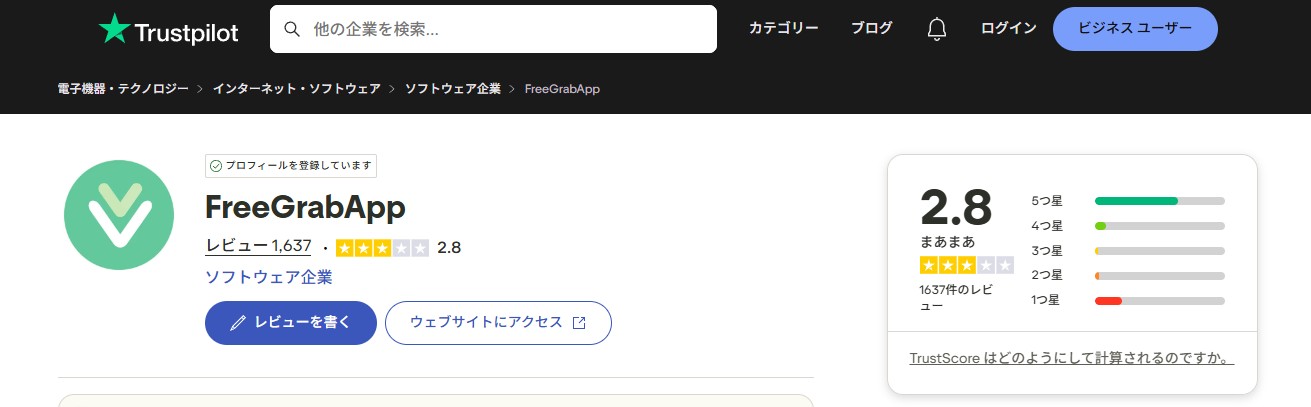
Task: Open the TrustScore calculation explanation link
Action: pos(1071,358)
